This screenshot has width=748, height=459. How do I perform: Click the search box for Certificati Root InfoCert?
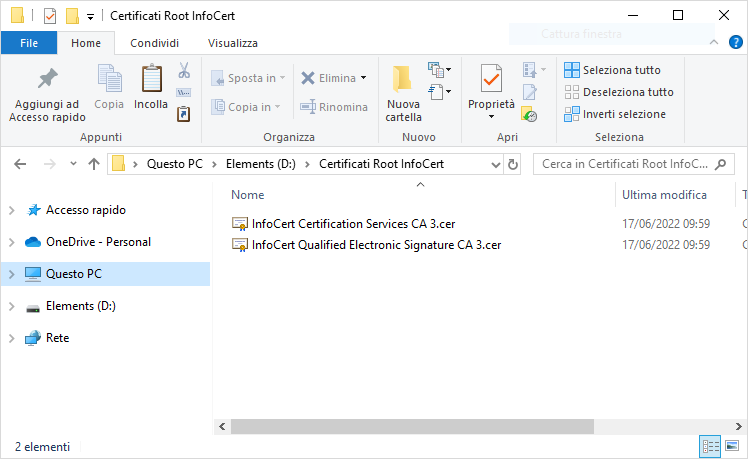tap(630, 164)
